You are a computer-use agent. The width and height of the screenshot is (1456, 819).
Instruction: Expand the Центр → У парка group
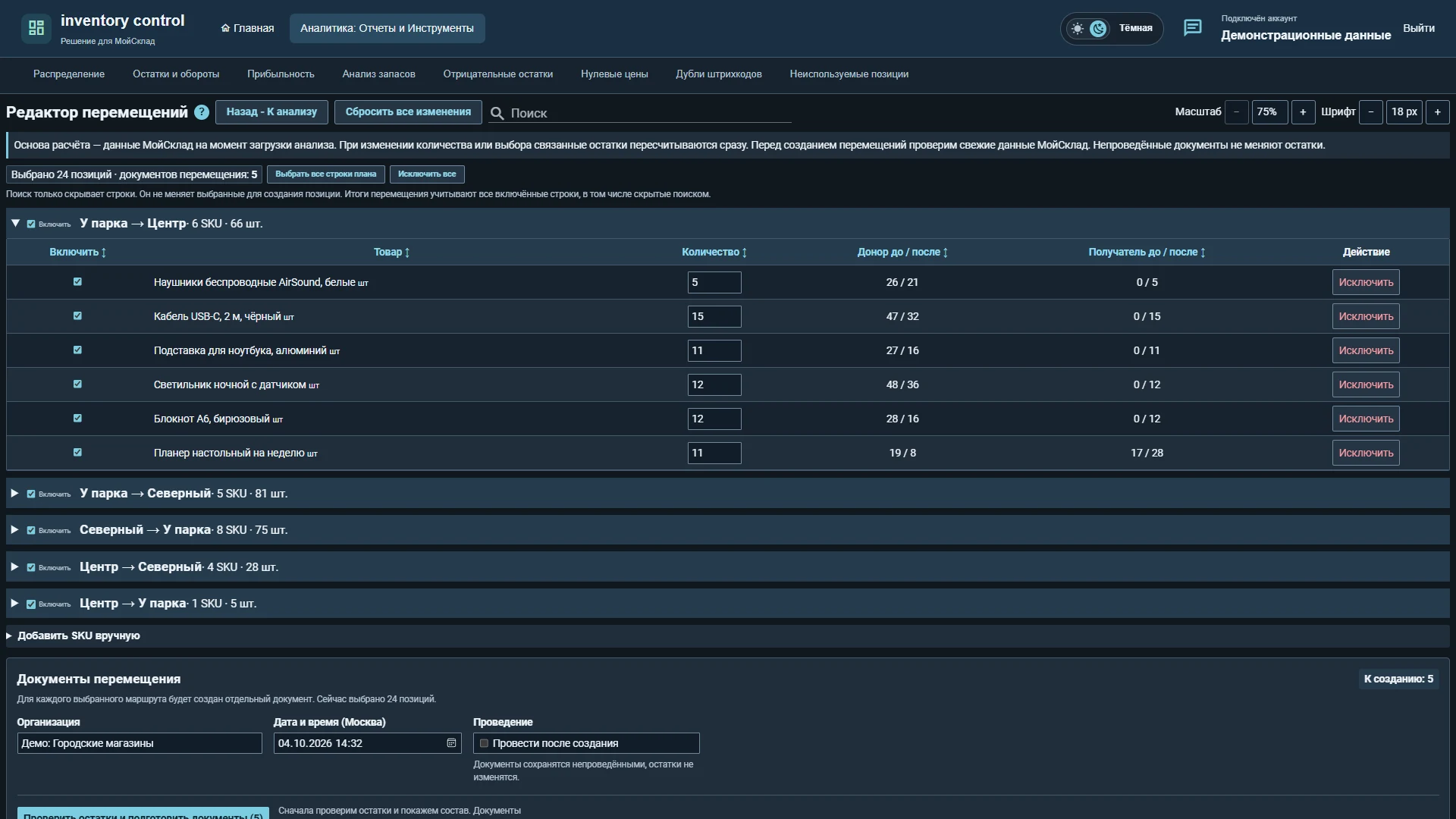coord(14,604)
